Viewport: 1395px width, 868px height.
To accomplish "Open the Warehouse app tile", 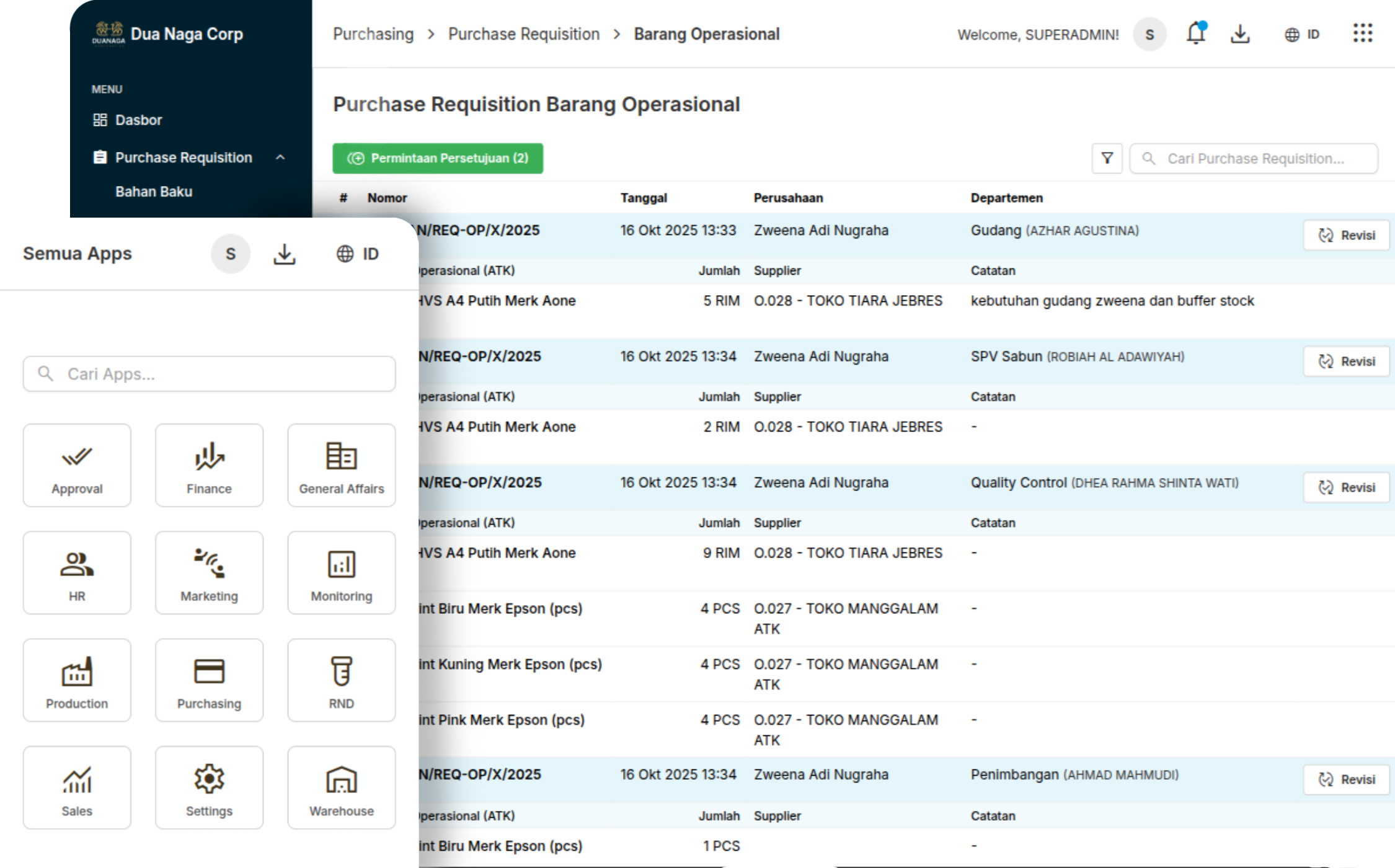I will [341, 787].
